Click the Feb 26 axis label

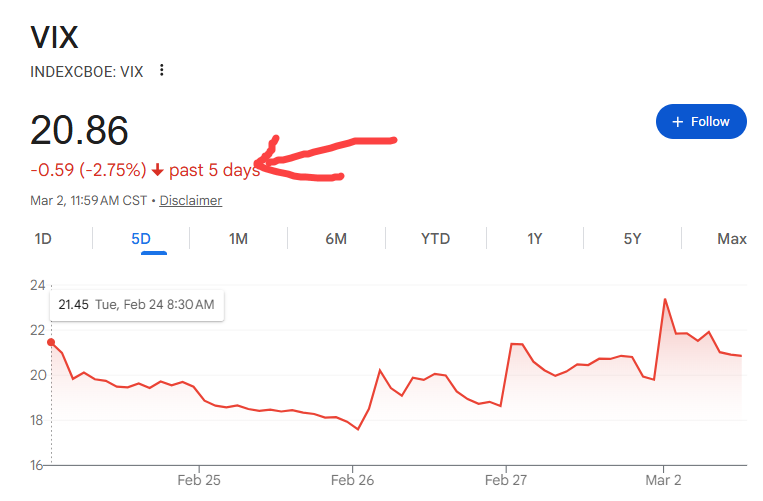(352, 480)
